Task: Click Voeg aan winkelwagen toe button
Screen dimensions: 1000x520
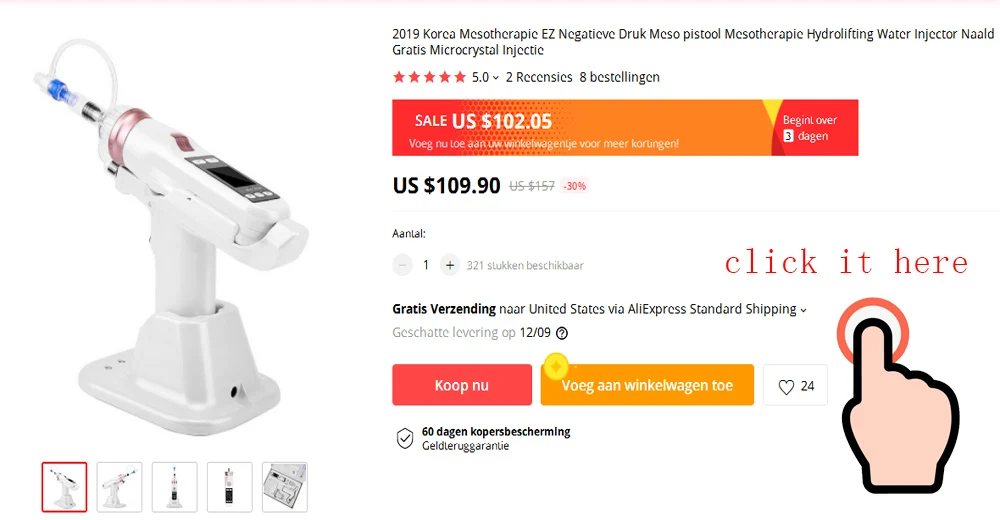Action: click(647, 385)
